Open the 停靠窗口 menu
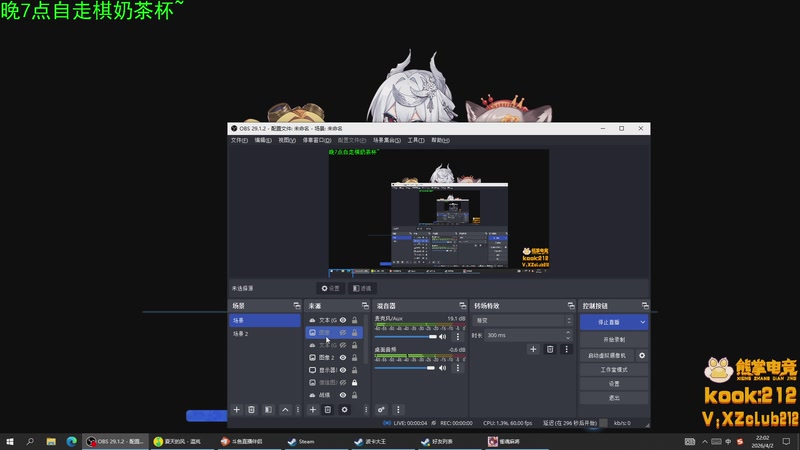800x450 pixels. [317, 140]
